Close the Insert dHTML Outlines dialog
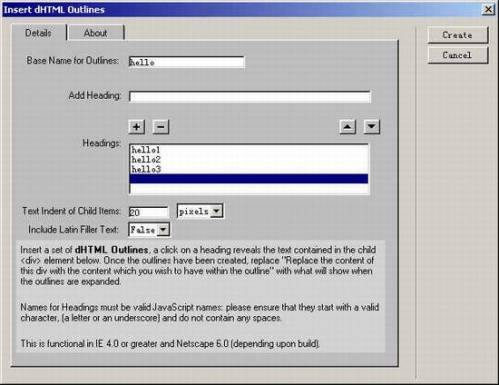 [488, 9]
